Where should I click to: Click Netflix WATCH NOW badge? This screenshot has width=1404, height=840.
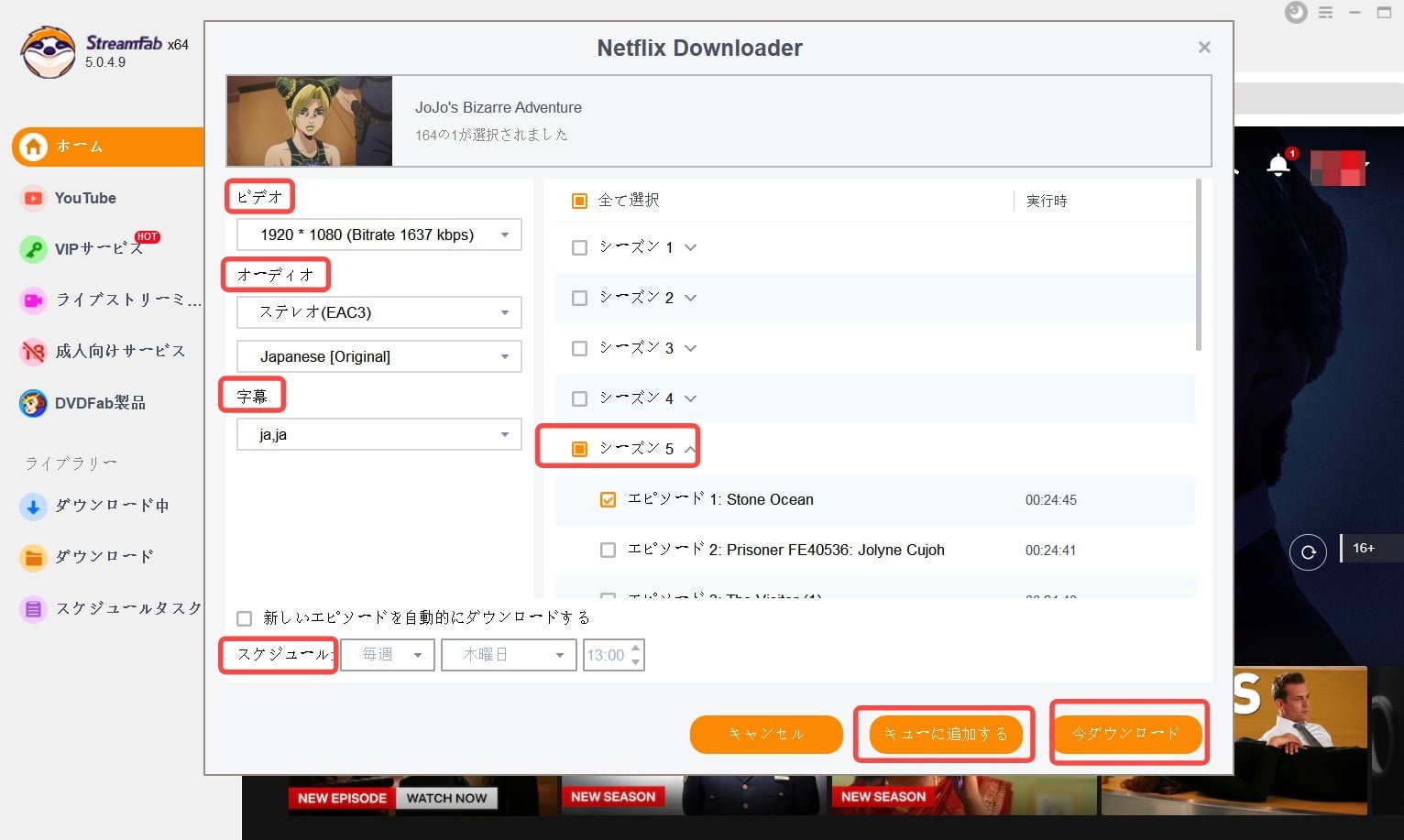pos(446,798)
